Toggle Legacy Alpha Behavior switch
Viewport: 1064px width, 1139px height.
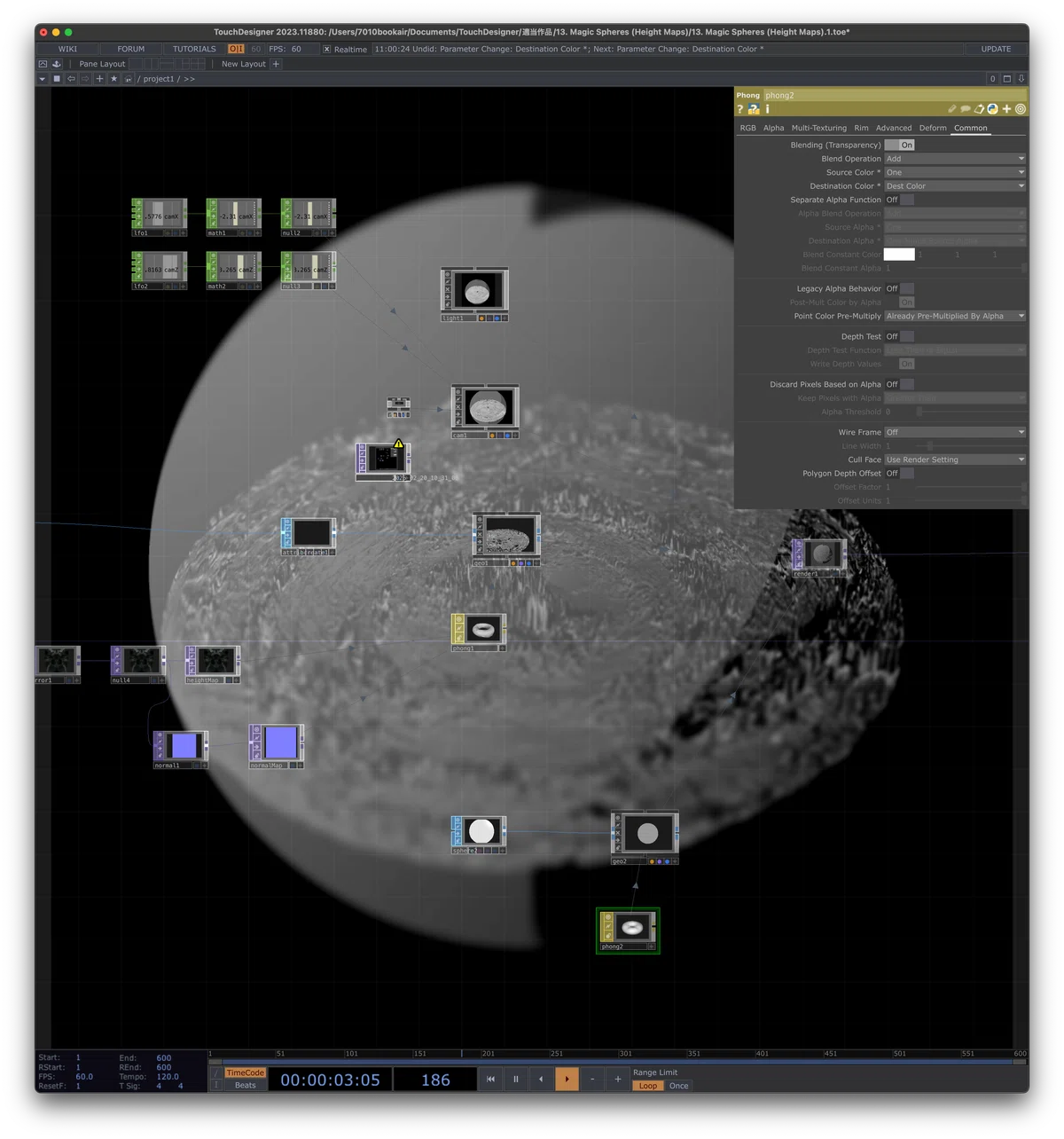[x=899, y=288]
